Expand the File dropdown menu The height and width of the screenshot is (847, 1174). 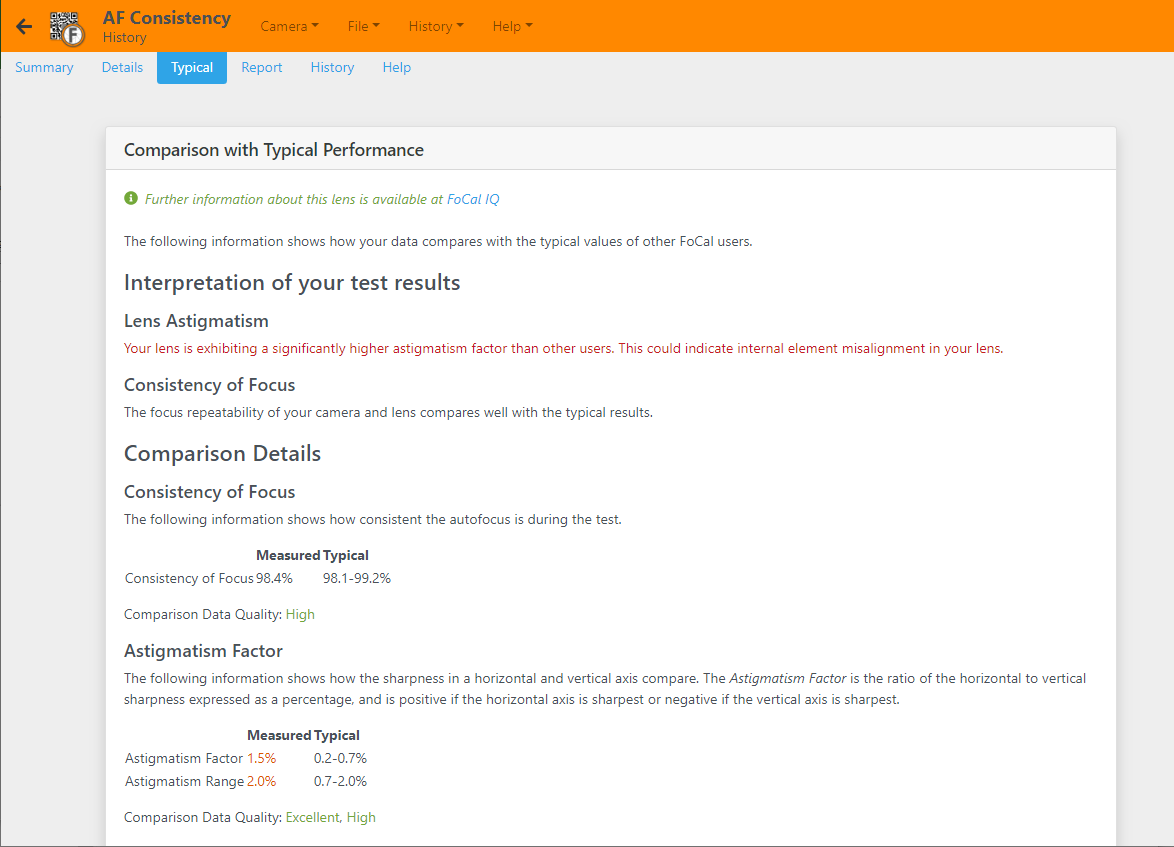tap(363, 26)
